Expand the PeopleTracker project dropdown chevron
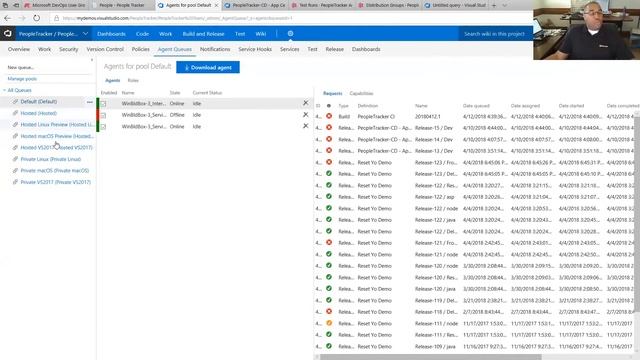Screen dimensions: 640x360 [x=85, y=33]
